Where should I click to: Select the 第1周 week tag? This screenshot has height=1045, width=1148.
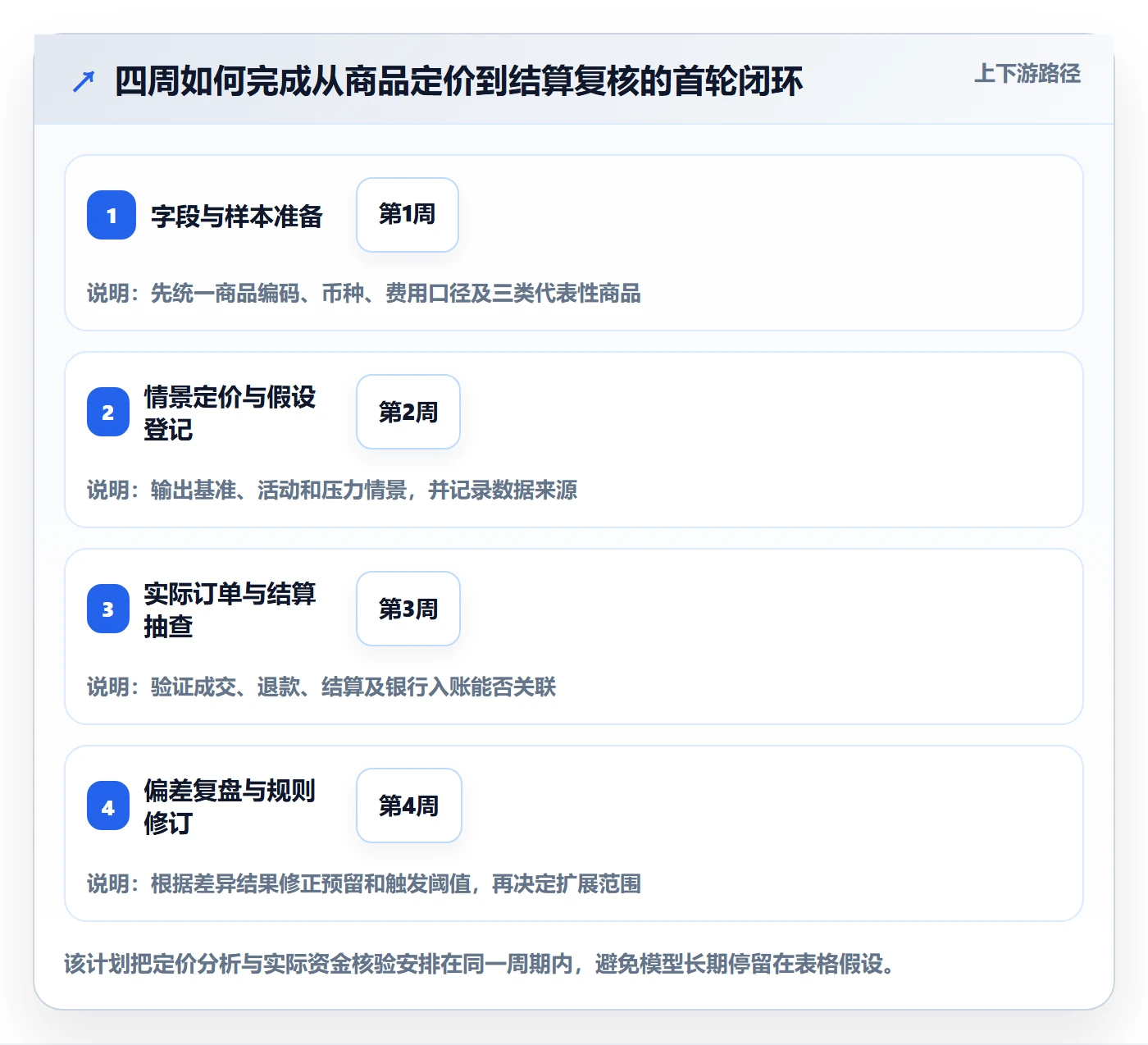[408, 215]
